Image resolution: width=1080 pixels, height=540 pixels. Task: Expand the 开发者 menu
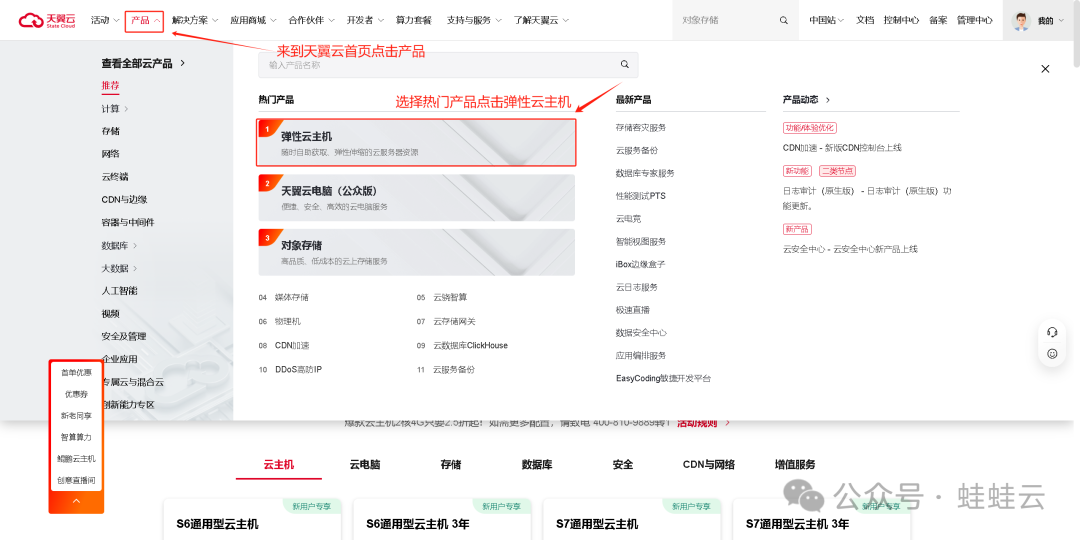(365, 21)
